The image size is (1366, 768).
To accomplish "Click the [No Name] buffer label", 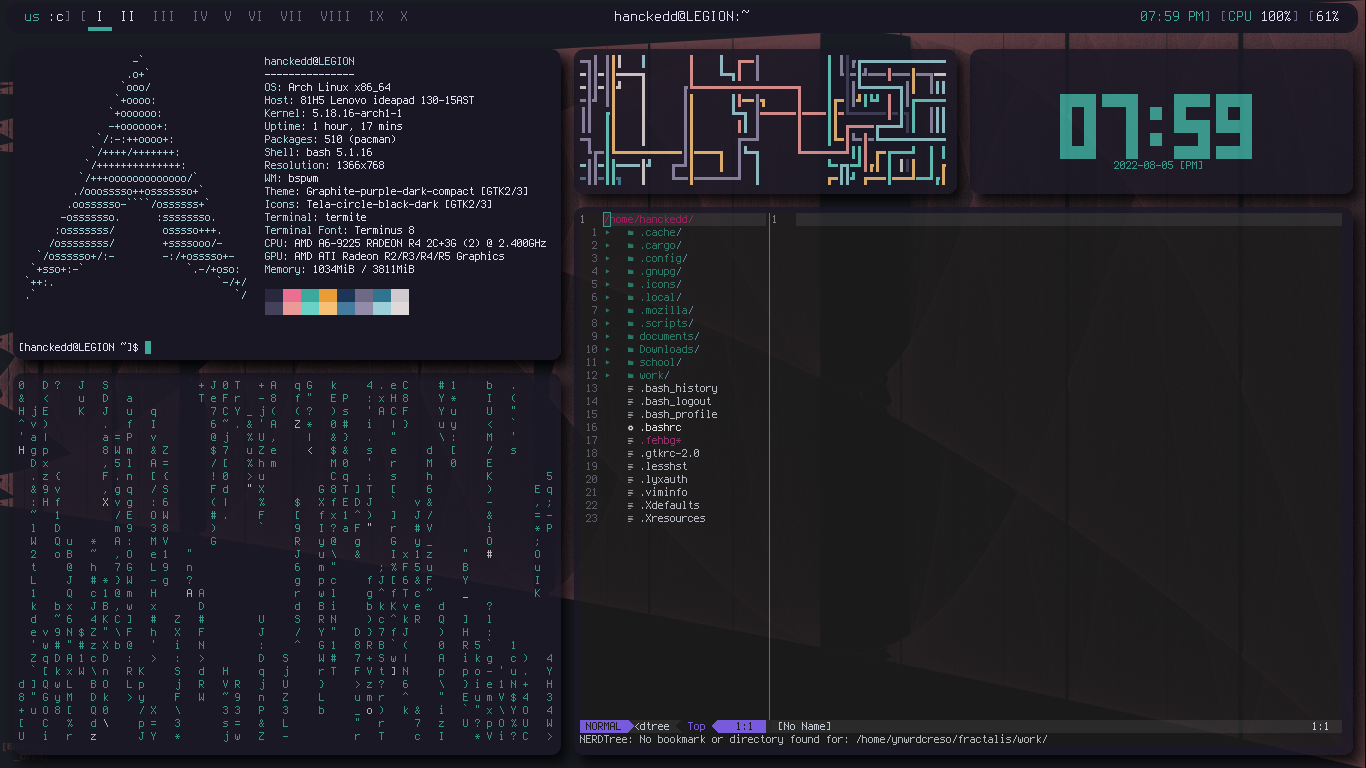I will 806,726.
